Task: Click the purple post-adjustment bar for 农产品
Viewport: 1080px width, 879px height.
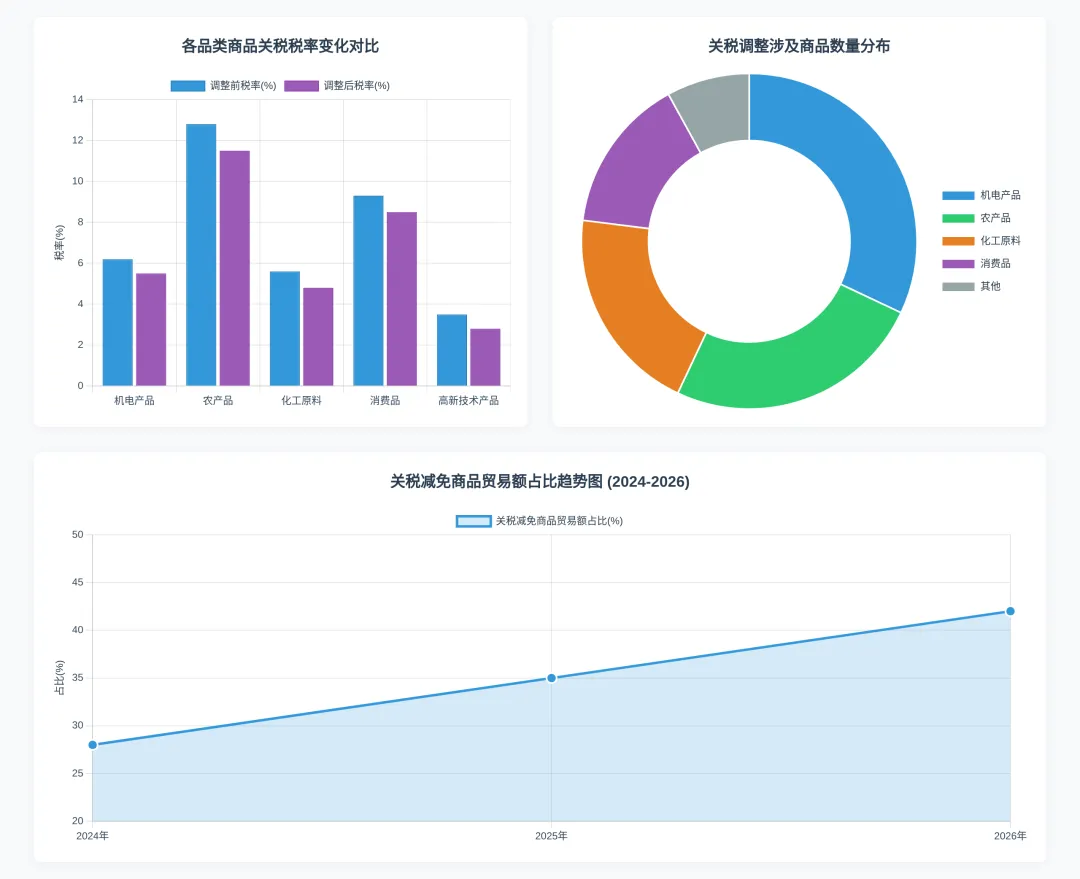Action: point(235,268)
